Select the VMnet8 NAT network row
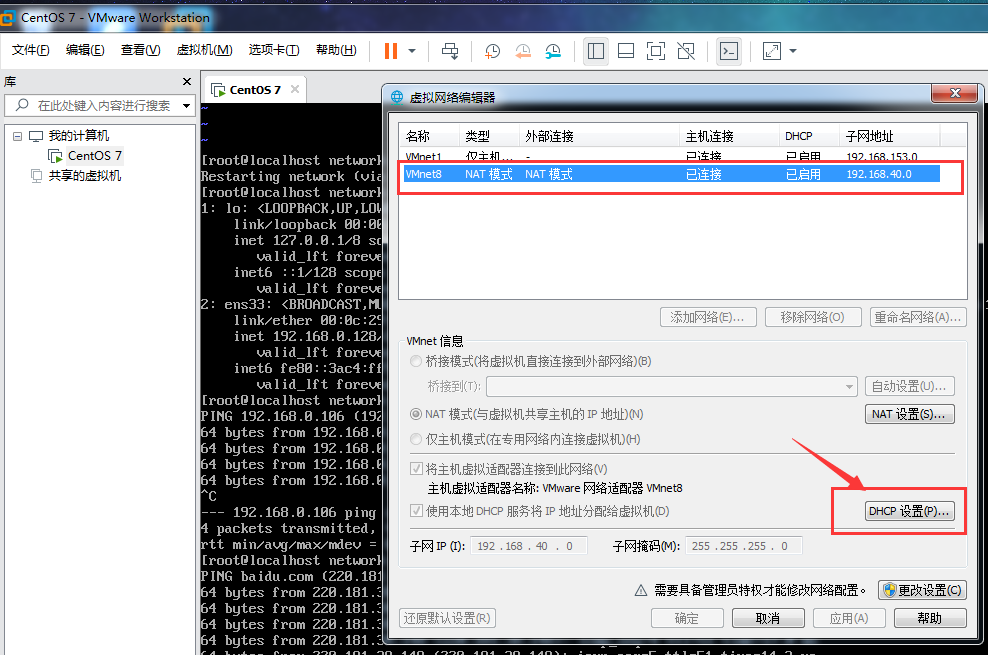The image size is (988, 655). 672,174
